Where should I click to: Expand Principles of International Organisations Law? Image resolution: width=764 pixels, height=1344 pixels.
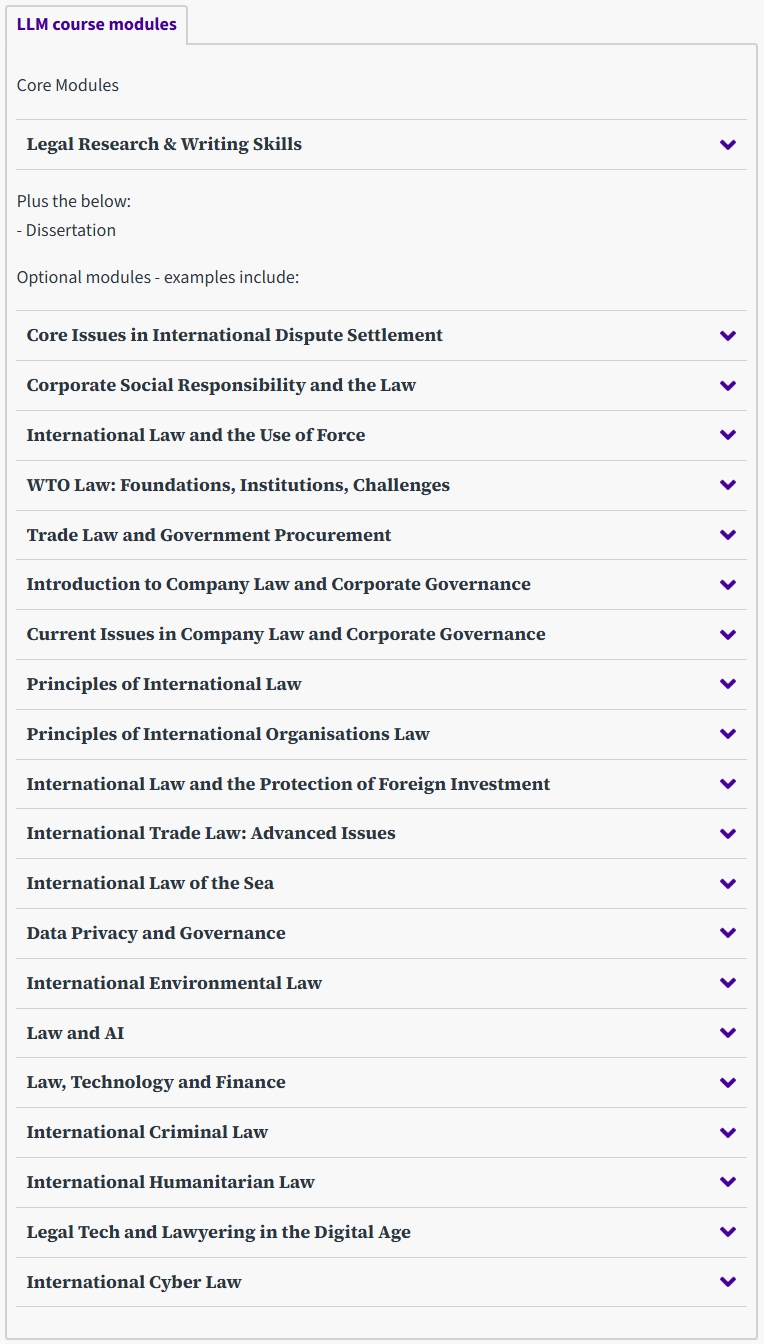(x=228, y=734)
